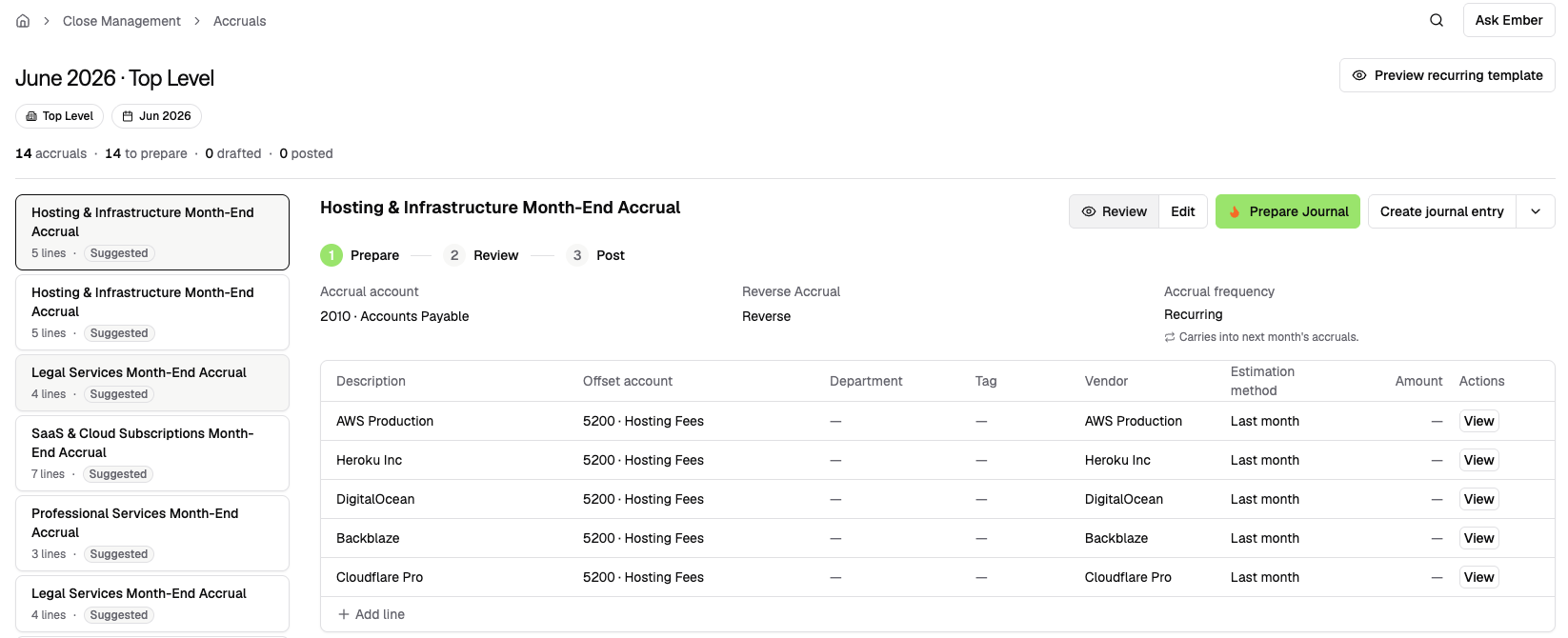The image size is (1568, 638).
Task: Click Add line
Action: coord(372,614)
